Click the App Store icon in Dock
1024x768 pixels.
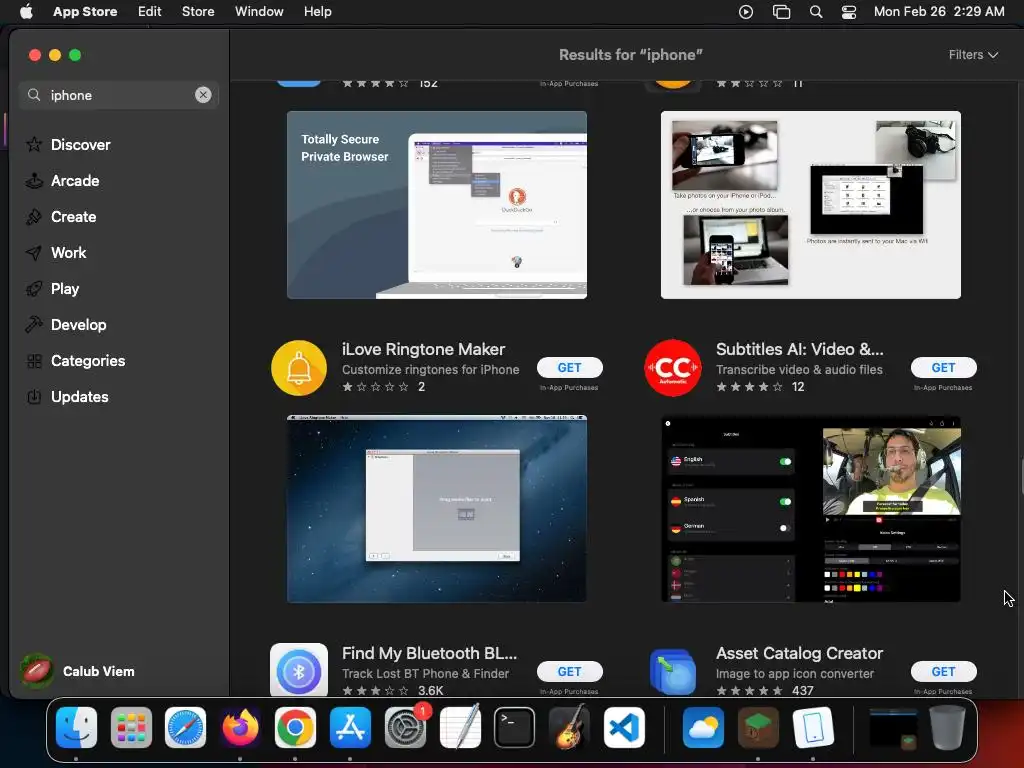coord(350,727)
